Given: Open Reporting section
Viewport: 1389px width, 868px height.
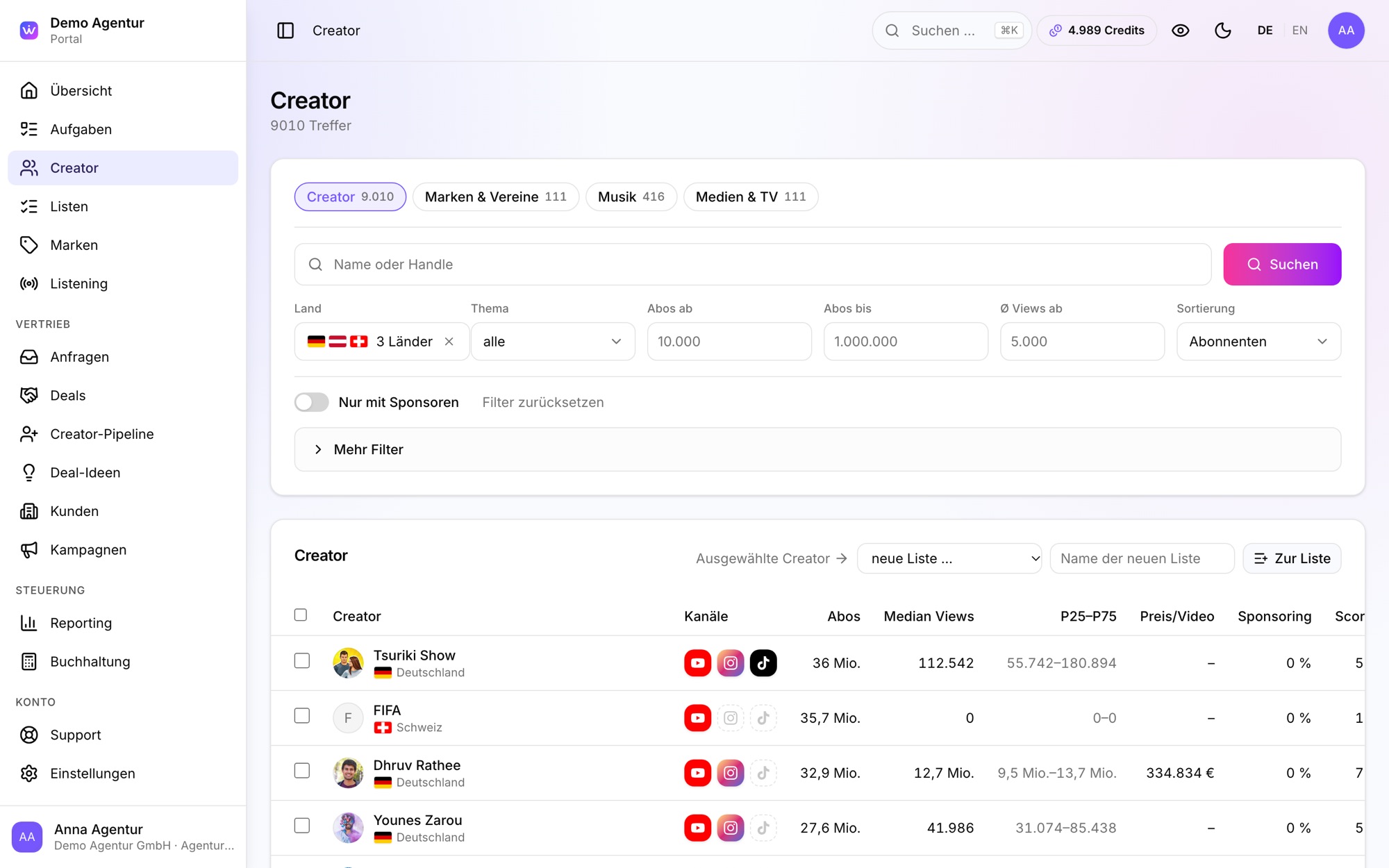Looking at the screenshot, I should click(x=123, y=623).
